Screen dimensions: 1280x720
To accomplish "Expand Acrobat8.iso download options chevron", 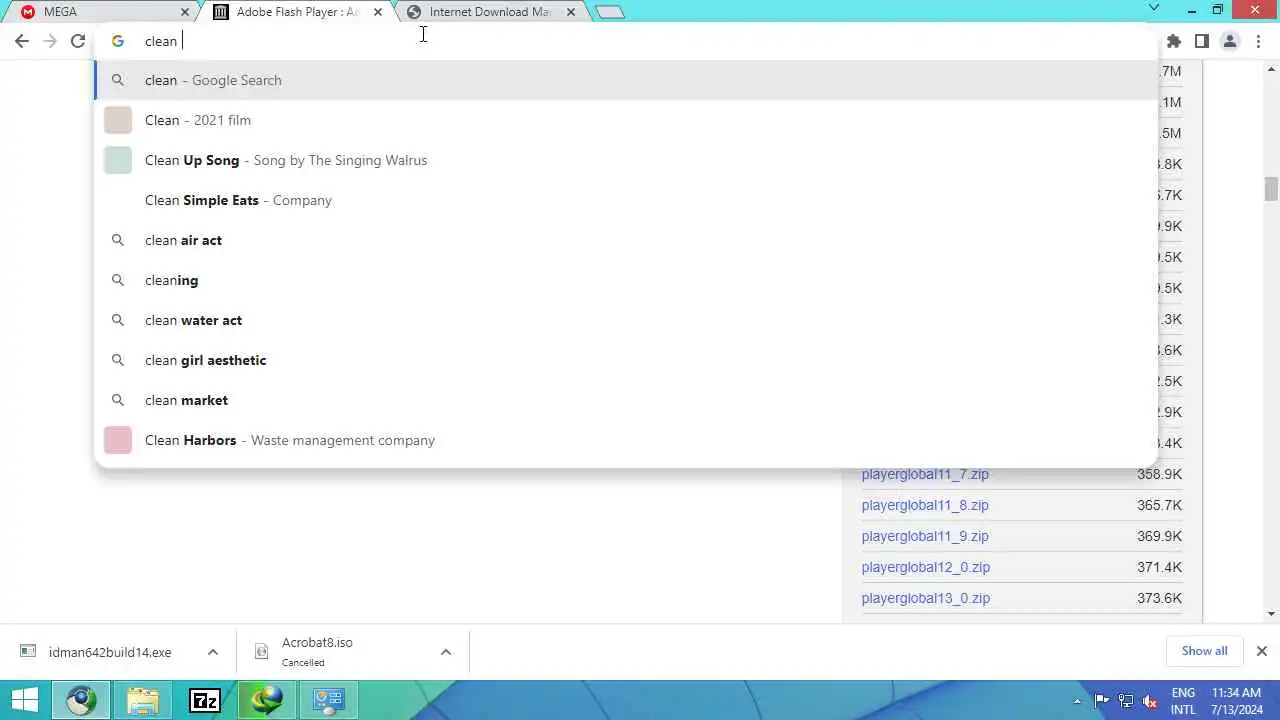I will (446, 652).
